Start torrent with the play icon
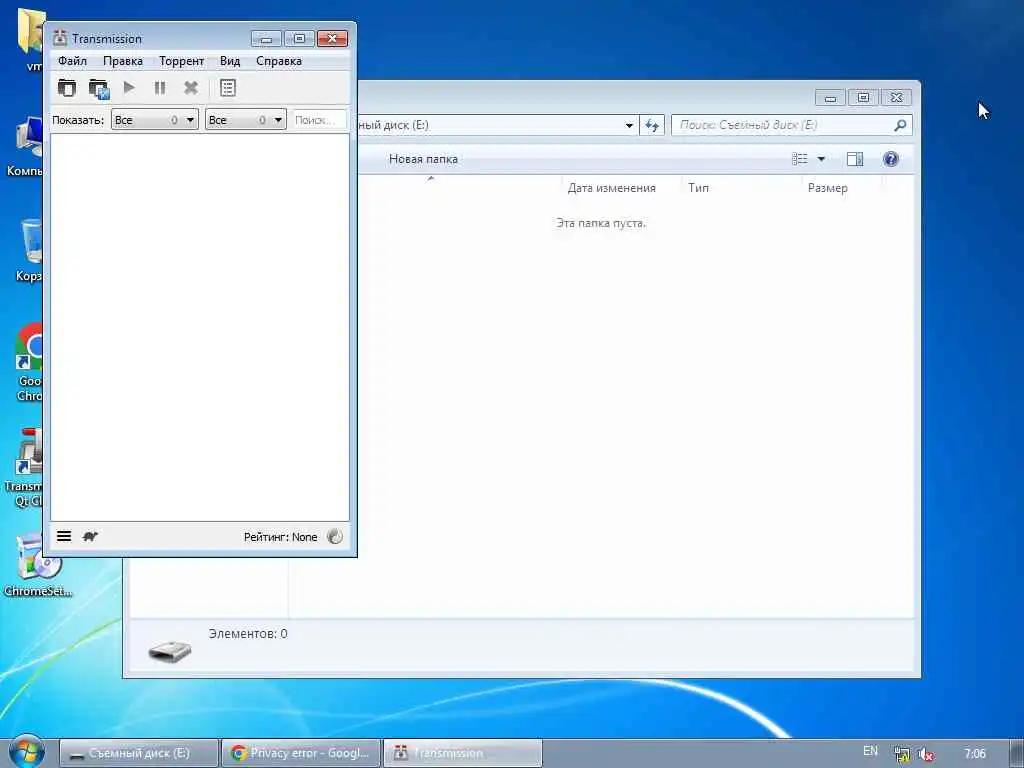 click(129, 87)
